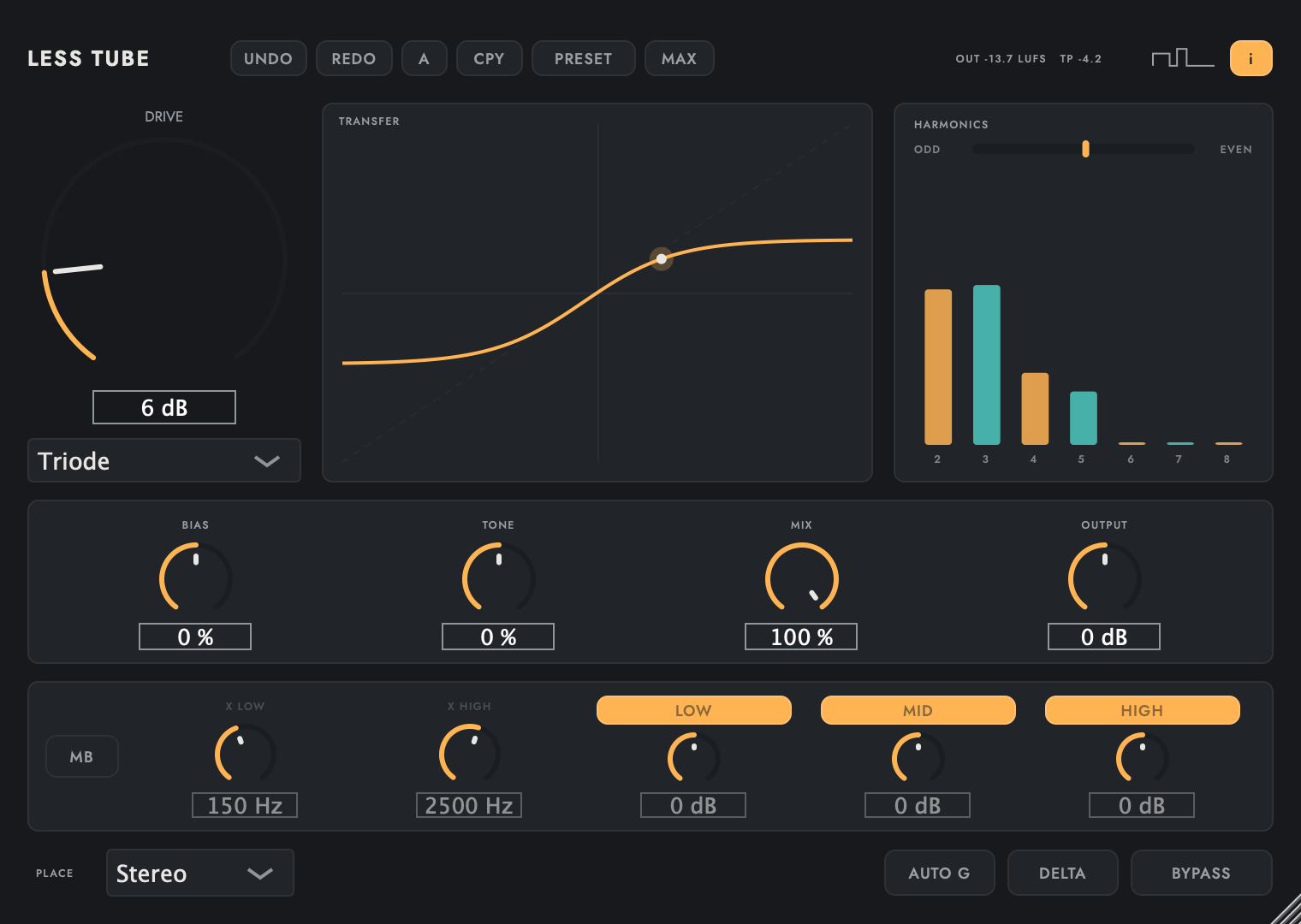The width and height of the screenshot is (1301, 924).
Task: Click the X HIGH crossover knob
Action: coord(469,754)
